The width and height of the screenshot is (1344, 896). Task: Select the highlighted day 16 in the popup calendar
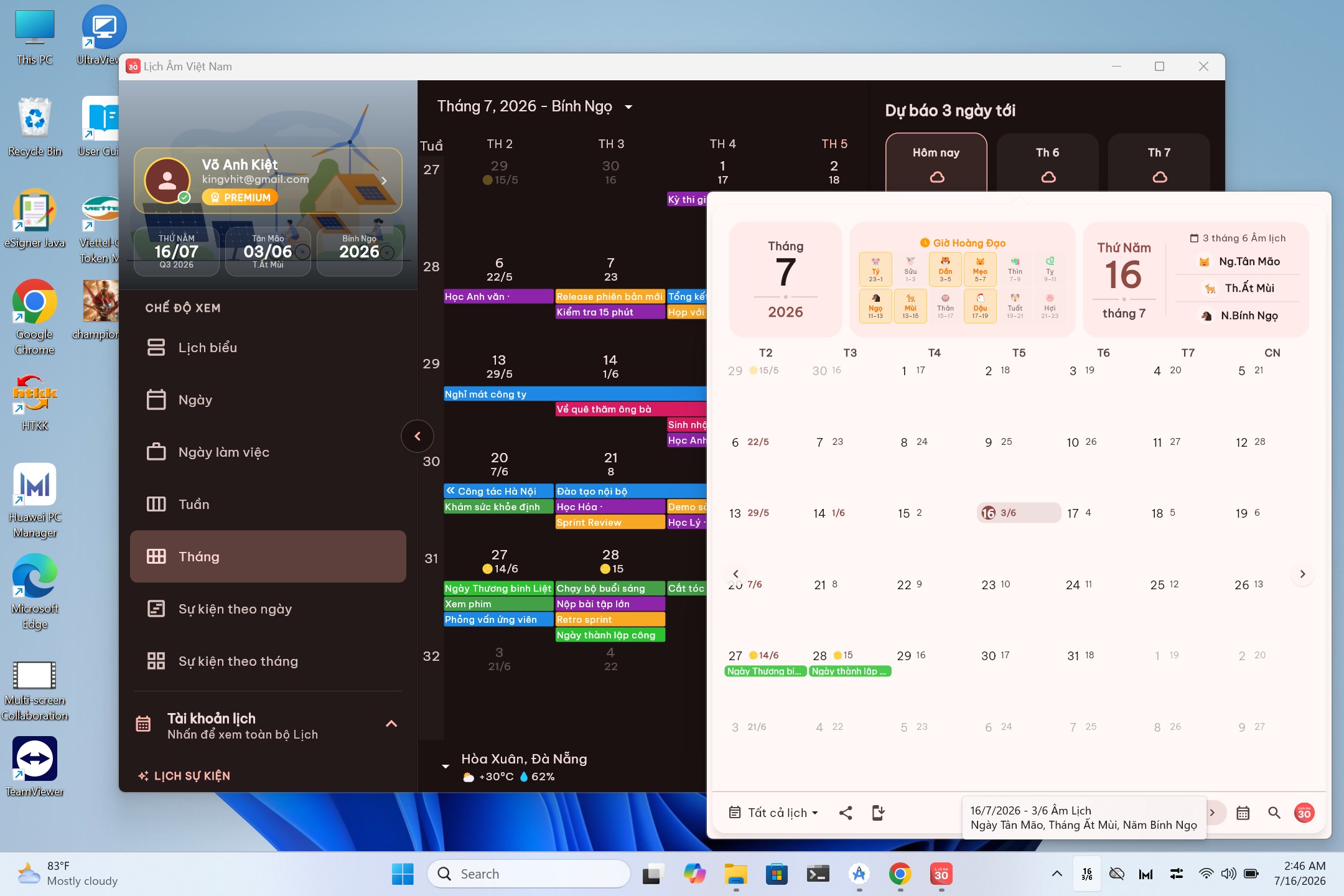tap(1019, 513)
